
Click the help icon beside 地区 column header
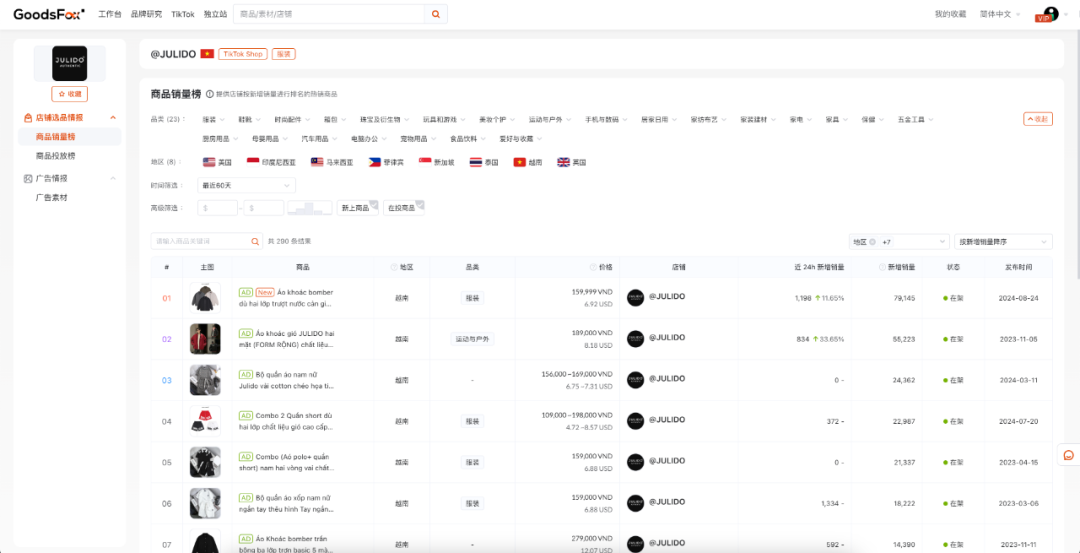point(393,267)
